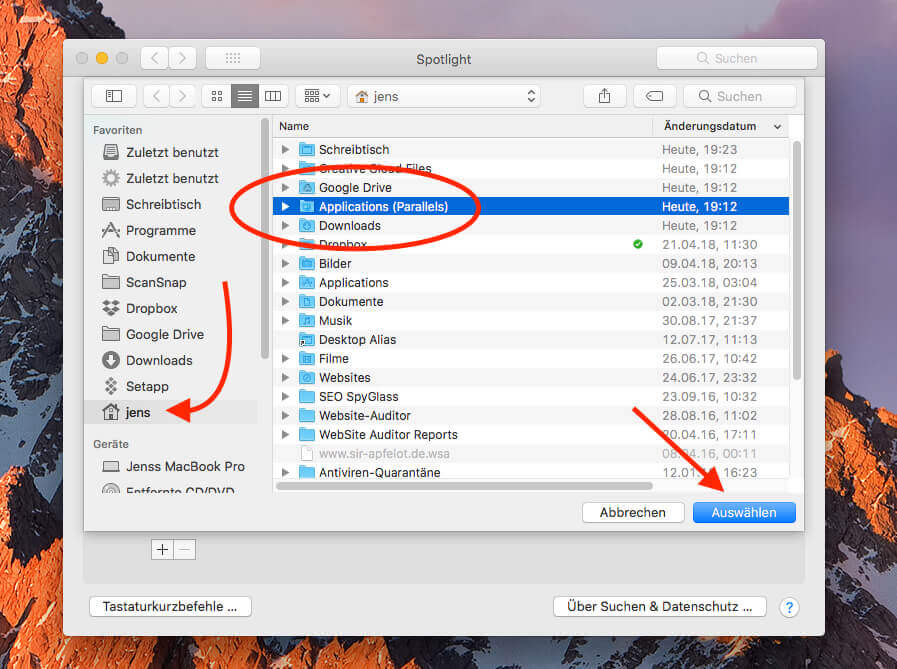Show all preferences with the grid button
Viewport: 897px width, 669px height.
pos(233,58)
